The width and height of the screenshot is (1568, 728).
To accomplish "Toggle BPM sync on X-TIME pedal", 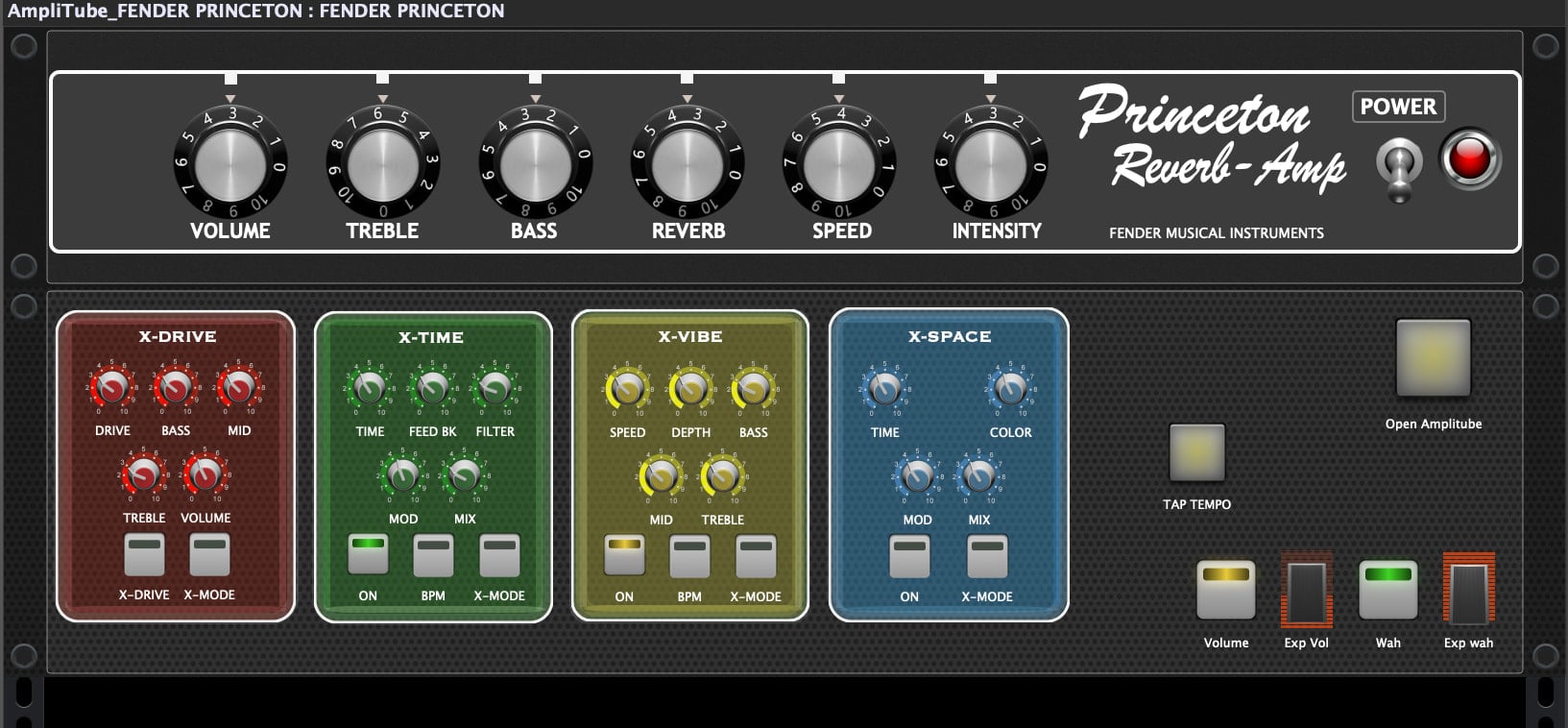I will coord(433,555).
